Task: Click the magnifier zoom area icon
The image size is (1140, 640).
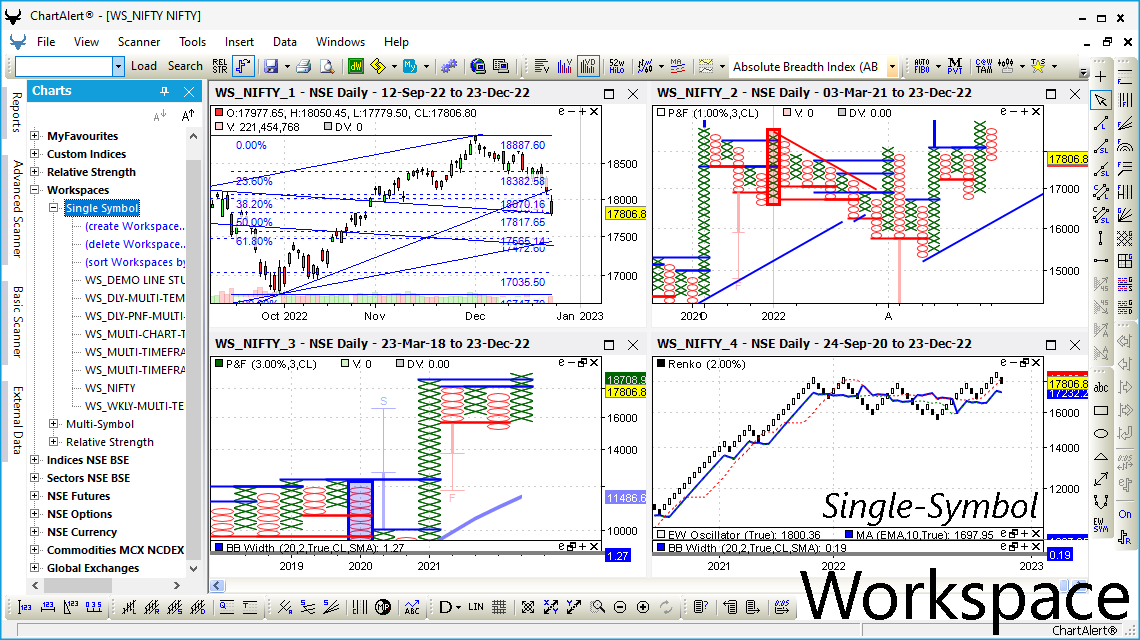Action: [598, 607]
